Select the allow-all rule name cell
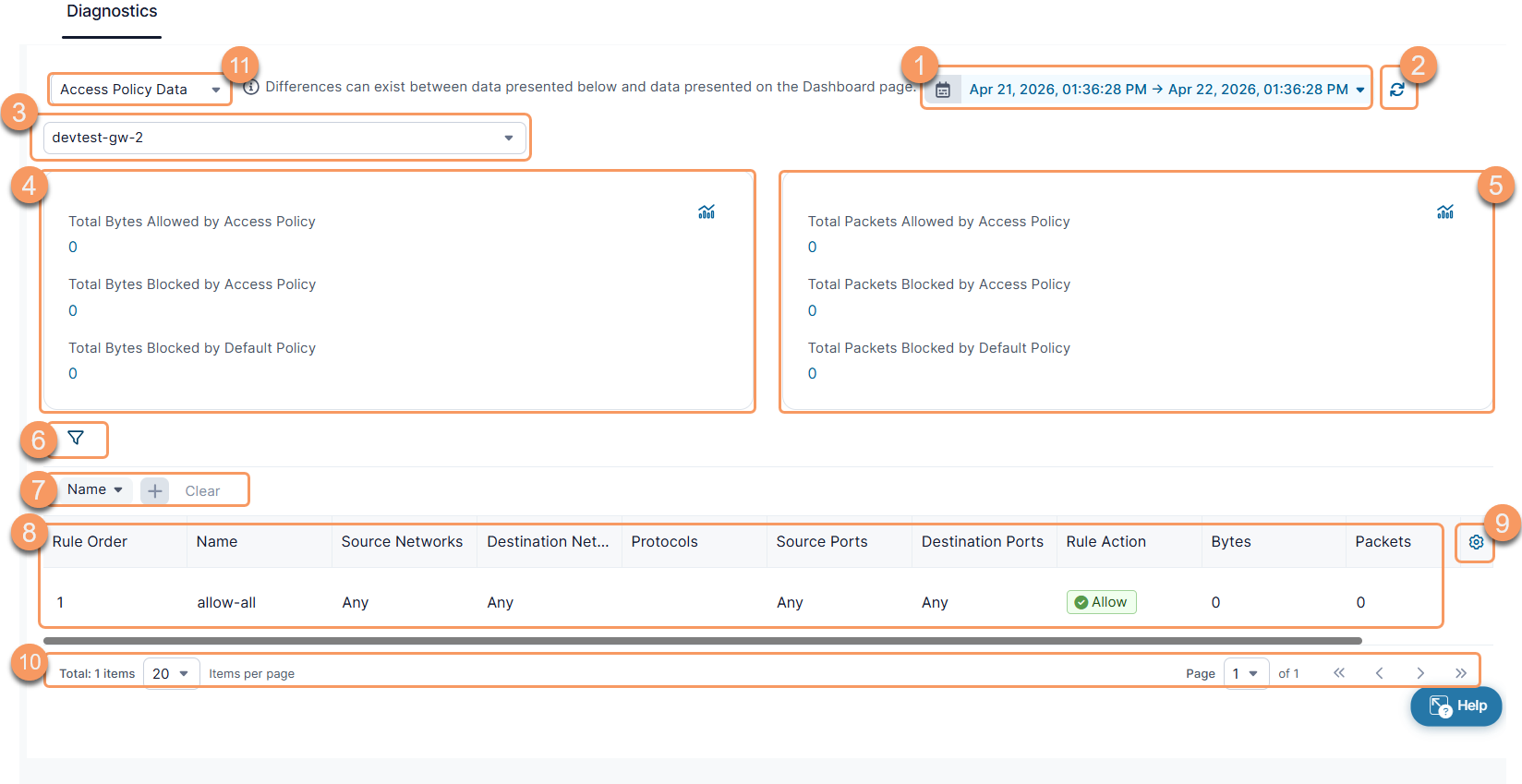The image size is (1522, 784). pyautogui.click(x=226, y=603)
